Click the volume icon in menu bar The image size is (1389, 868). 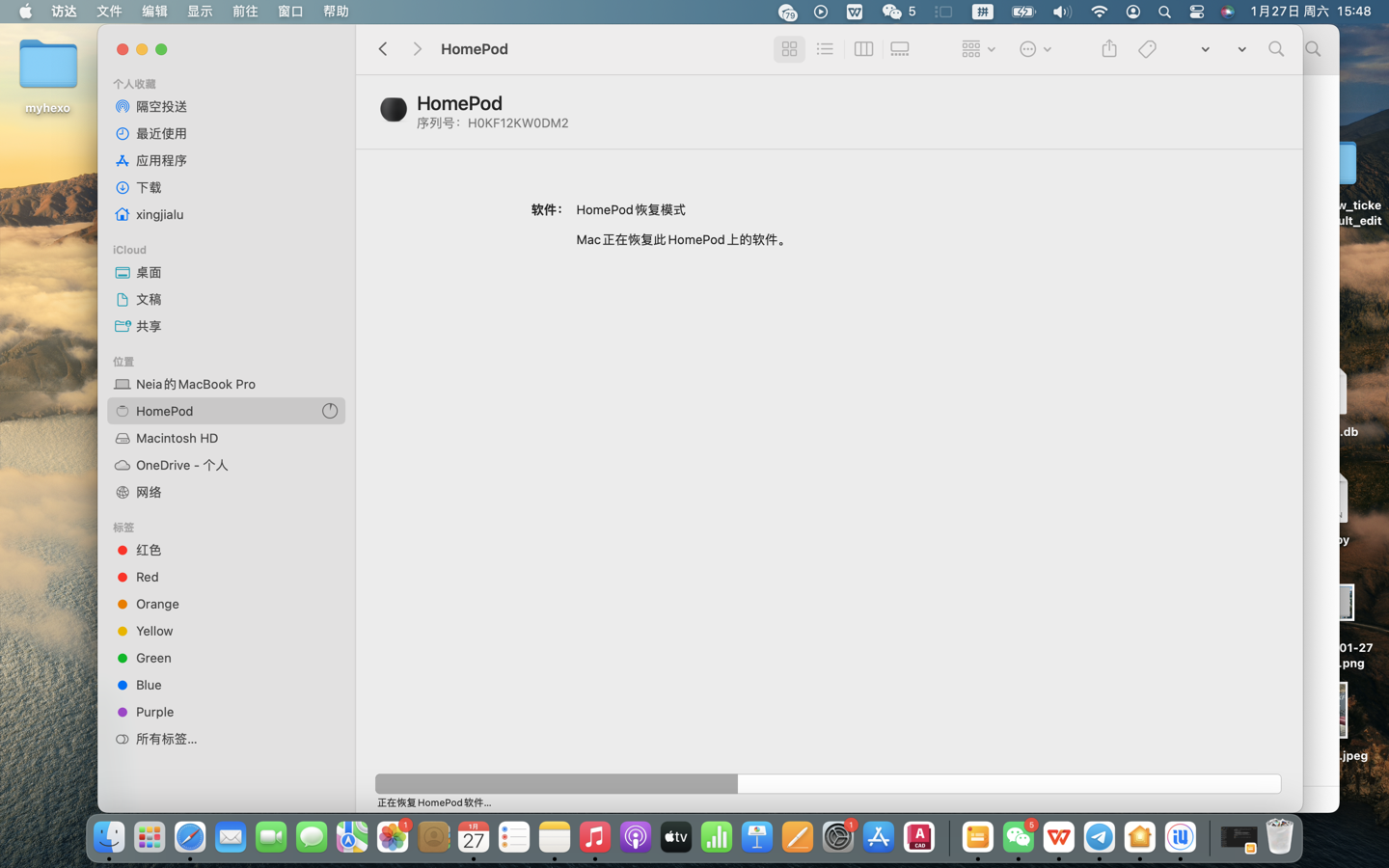pyautogui.click(x=1061, y=12)
